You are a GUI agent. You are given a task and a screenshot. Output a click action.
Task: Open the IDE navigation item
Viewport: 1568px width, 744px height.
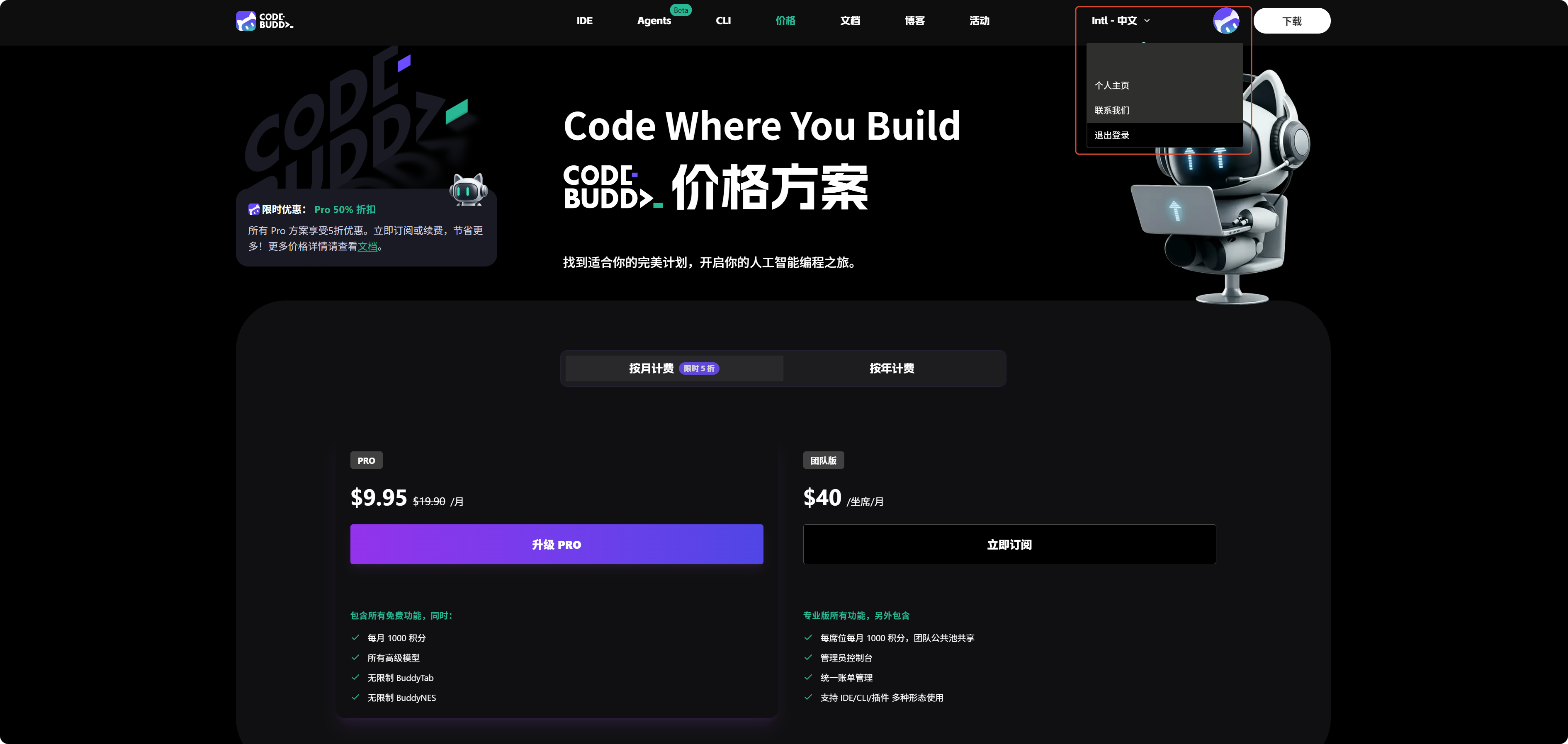click(584, 21)
